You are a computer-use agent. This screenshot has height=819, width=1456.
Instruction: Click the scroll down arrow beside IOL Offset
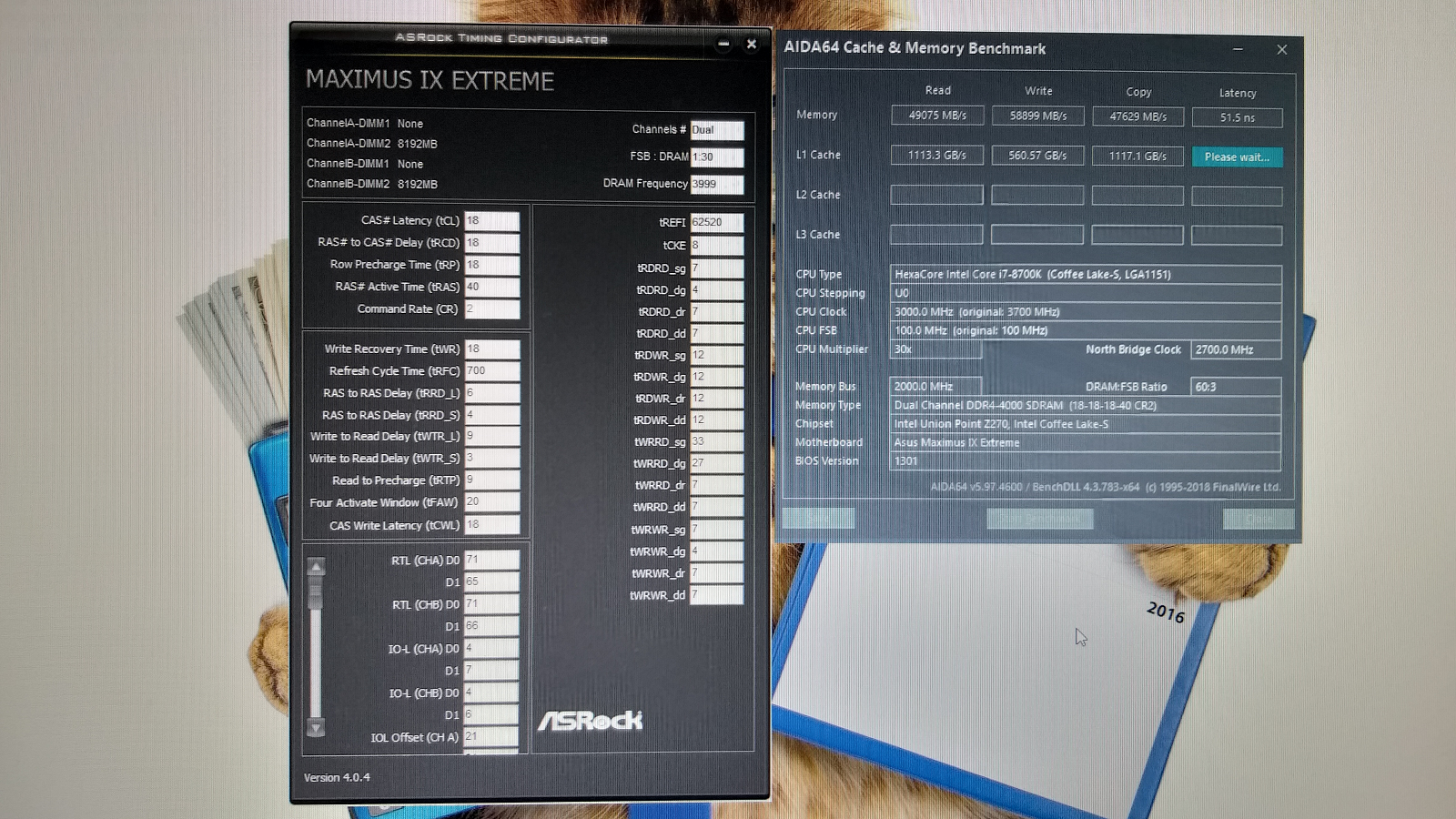316,727
